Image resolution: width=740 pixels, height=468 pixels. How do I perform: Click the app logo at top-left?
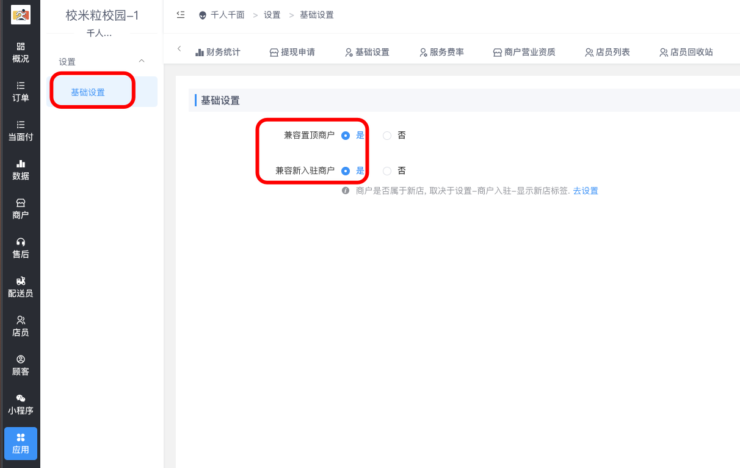coord(20,15)
